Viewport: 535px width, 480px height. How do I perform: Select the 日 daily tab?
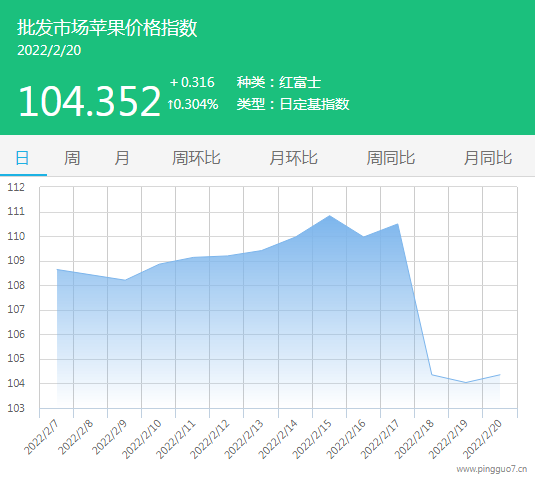[x=23, y=158]
